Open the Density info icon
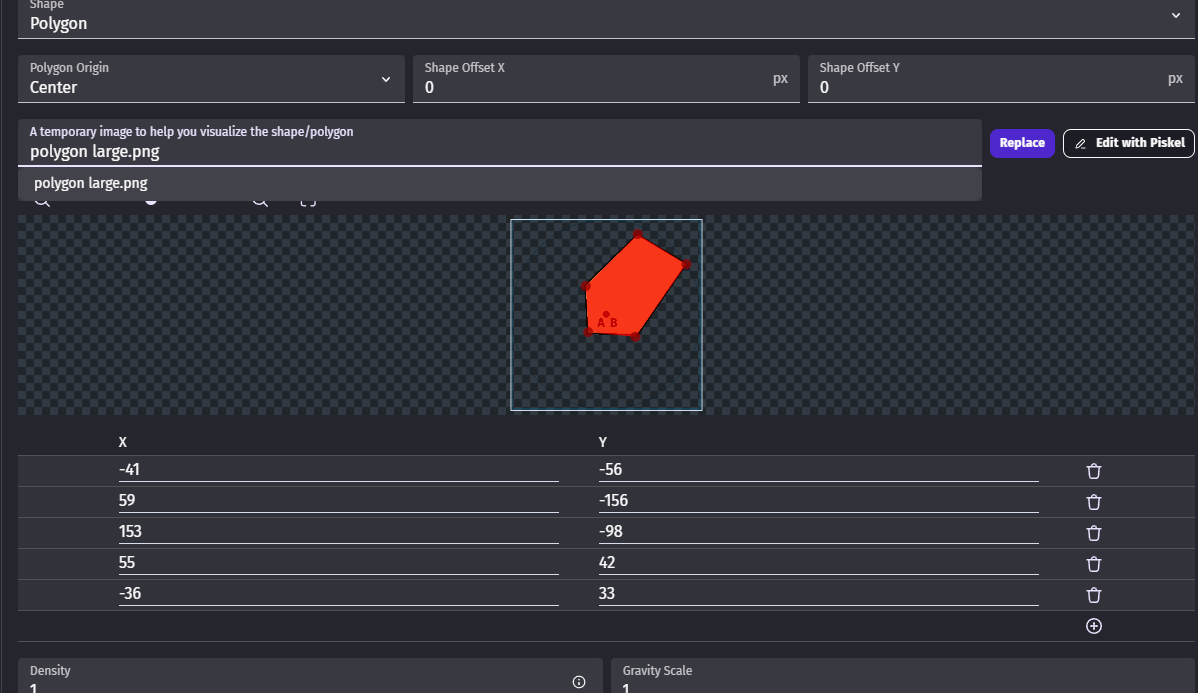 579,682
